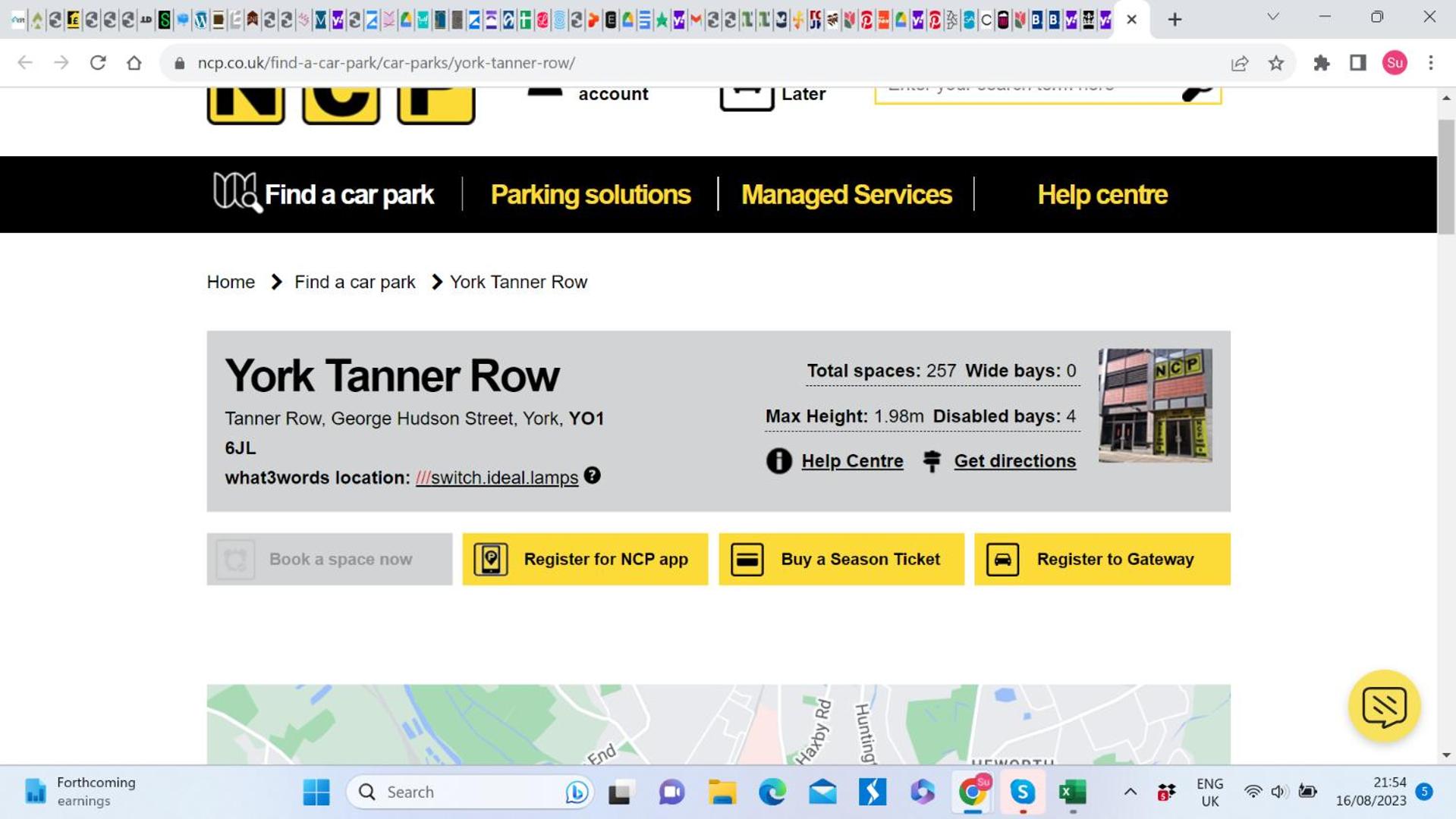Open Mail app from taskbar
The width and height of the screenshot is (1456, 819).
[822, 792]
